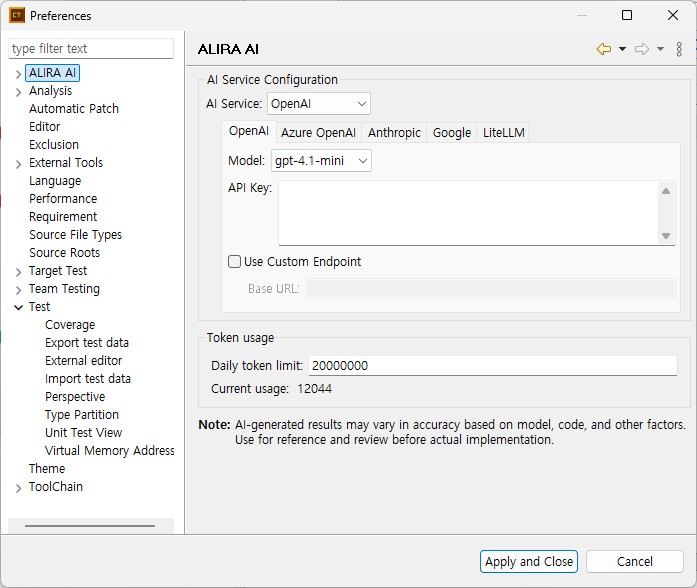
Task: Click the Apply and Close button
Action: [529, 561]
